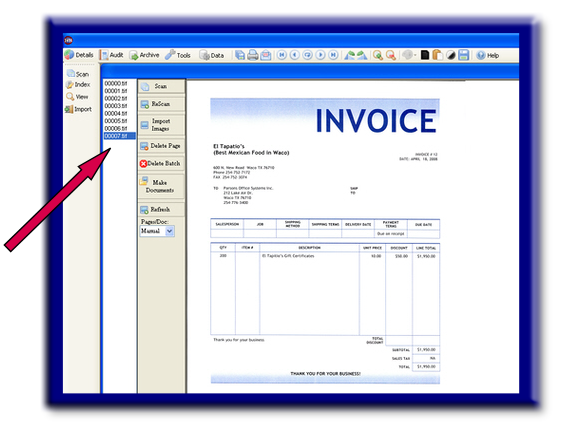Click the Import Images button

point(161,125)
